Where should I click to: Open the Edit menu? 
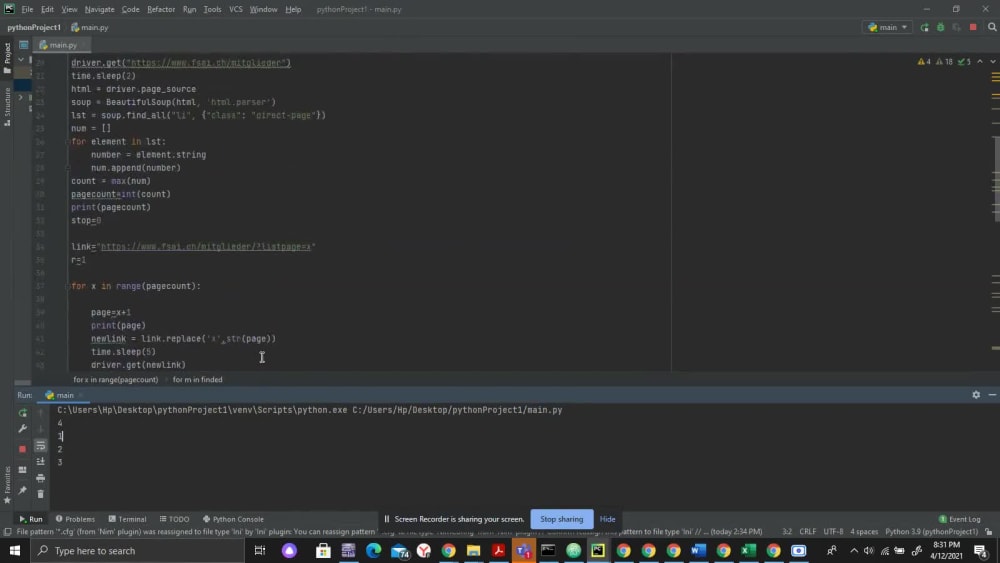pyautogui.click(x=47, y=10)
